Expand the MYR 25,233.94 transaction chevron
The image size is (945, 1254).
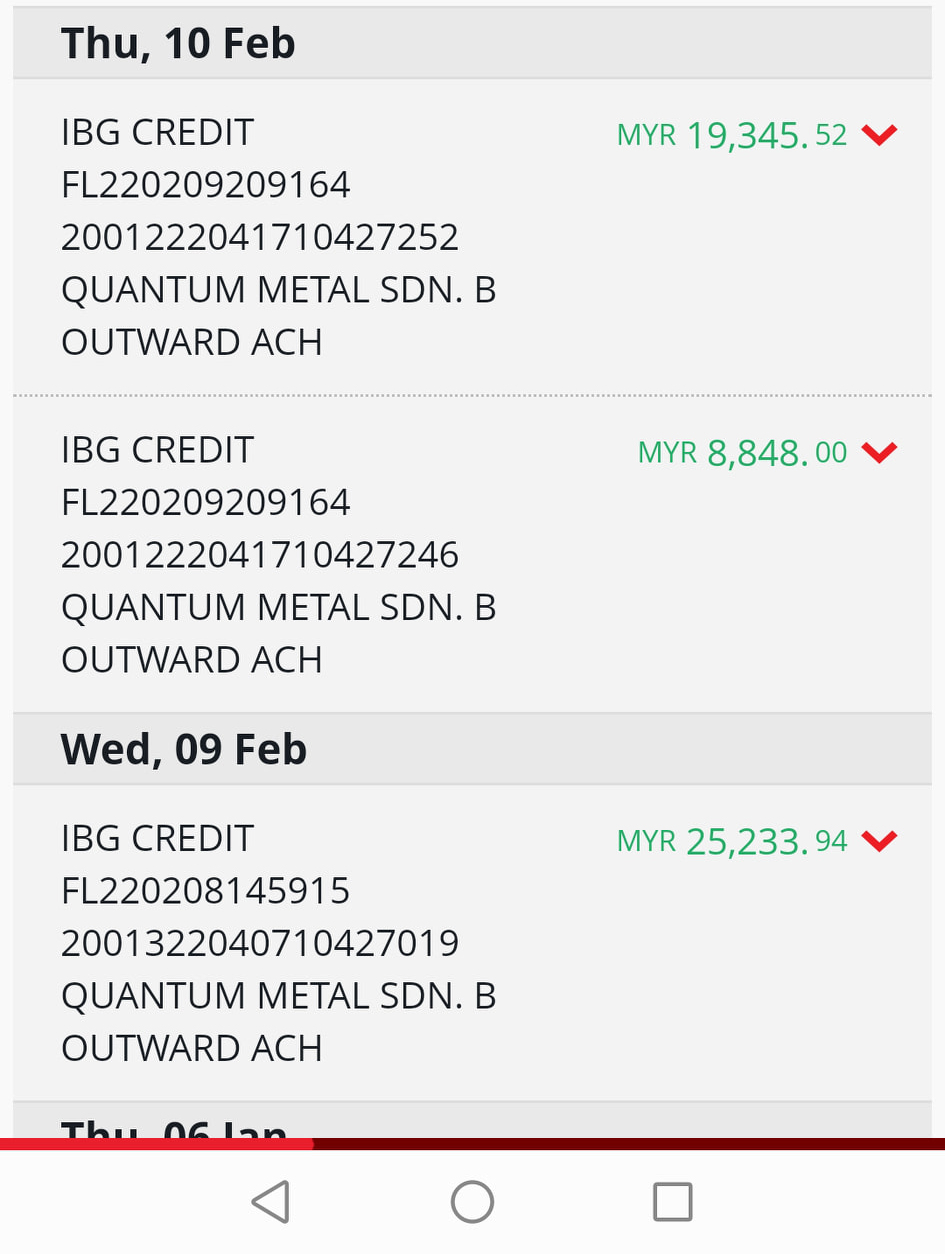879,841
